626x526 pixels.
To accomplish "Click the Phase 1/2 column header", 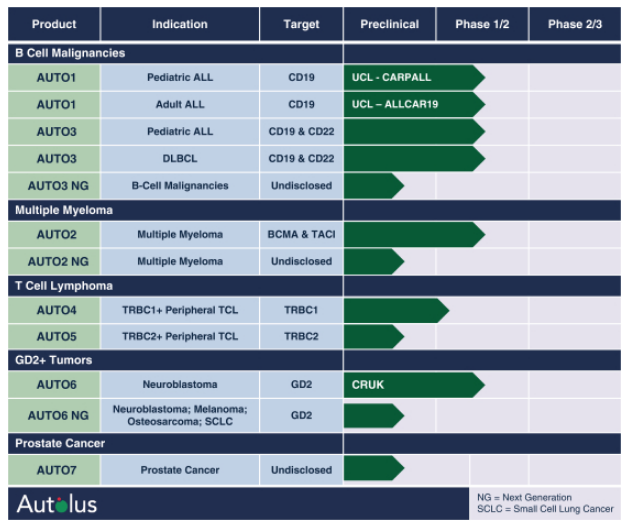I will pyautogui.click(x=482, y=24).
